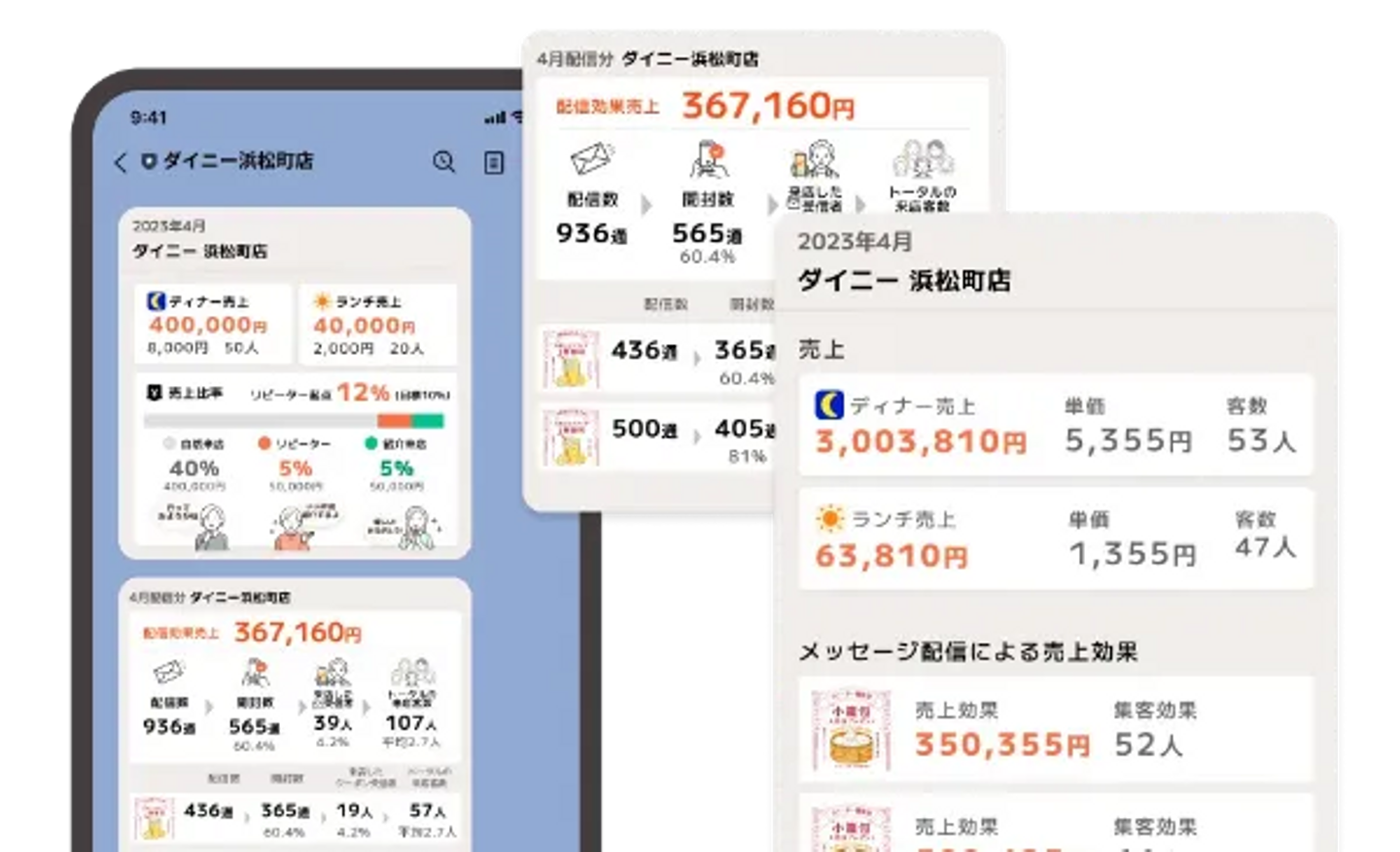This screenshot has width=1400, height=852.
Task: Click the 565通 opened count in middle card
Action: [707, 233]
